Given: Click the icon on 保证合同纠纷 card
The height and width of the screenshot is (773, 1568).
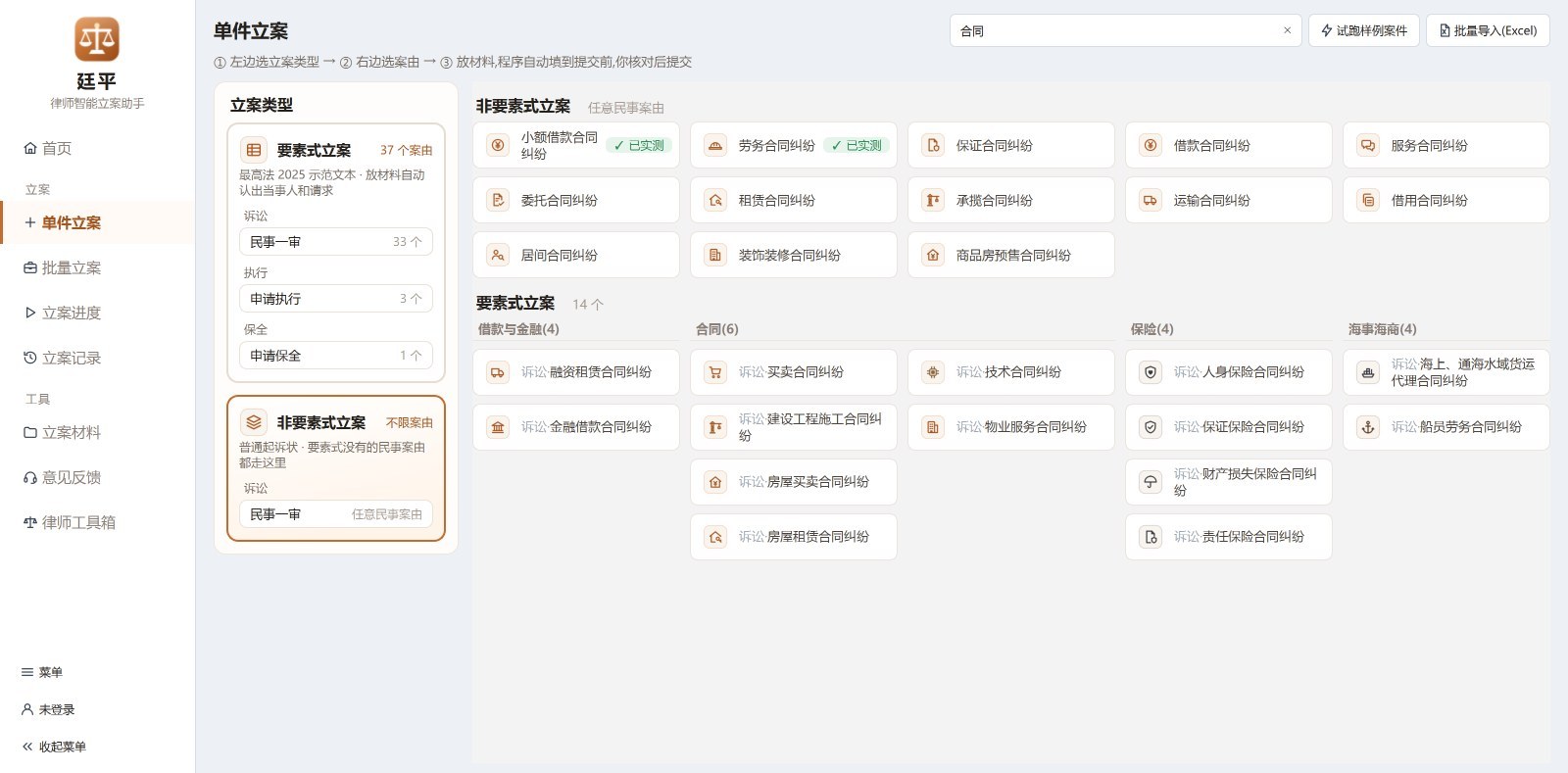Looking at the screenshot, I should point(933,145).
